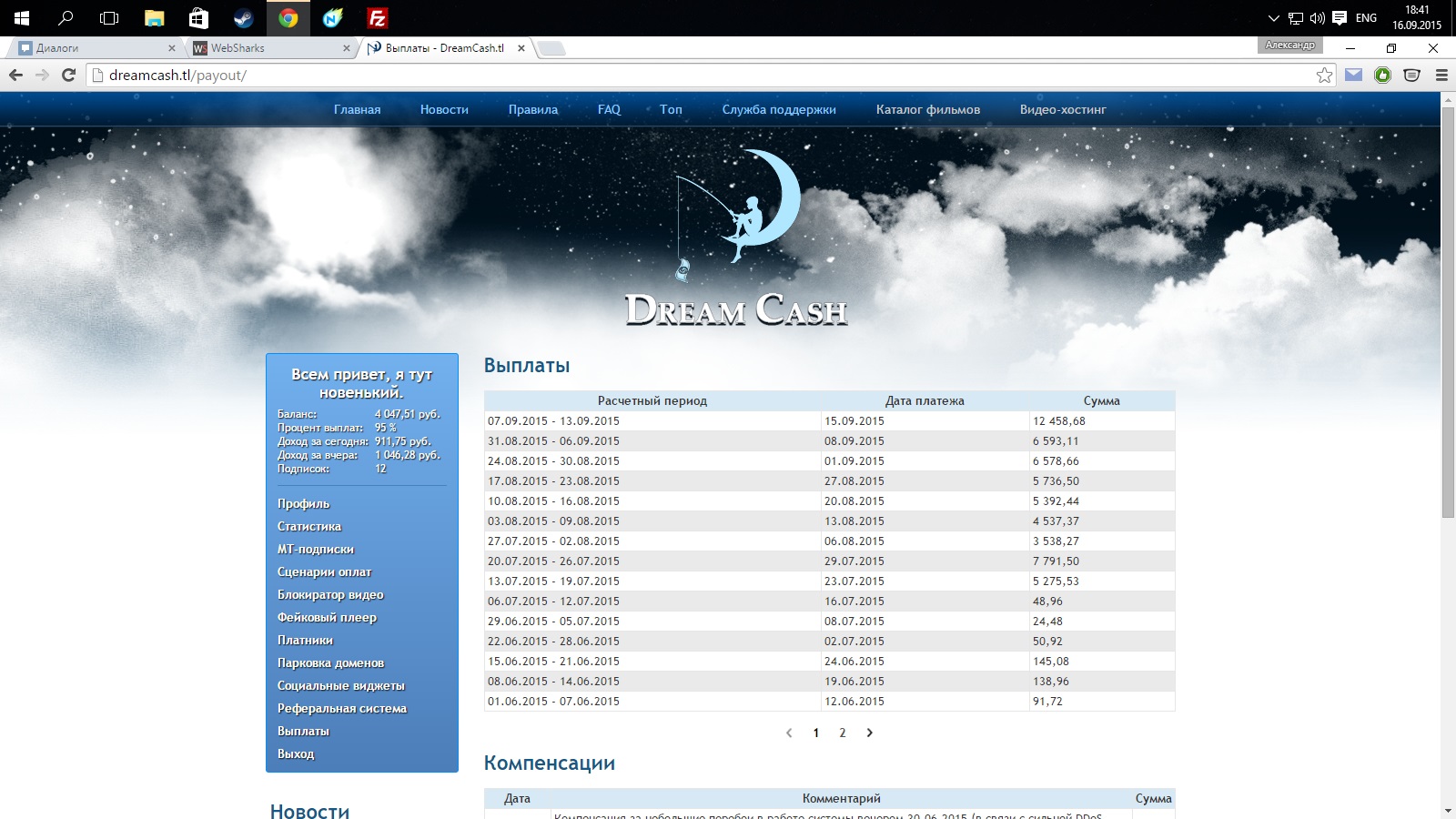This screenshot has width=1456, height=819.
Task: Open the Windows Store taskbar icon
Action: point(198,18)
